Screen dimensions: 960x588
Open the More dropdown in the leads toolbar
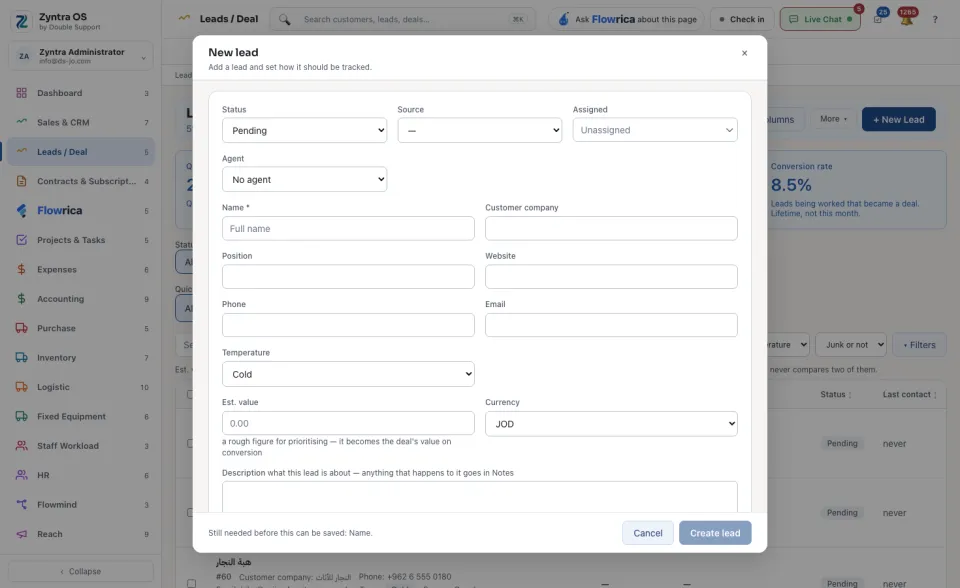point(833,119)
